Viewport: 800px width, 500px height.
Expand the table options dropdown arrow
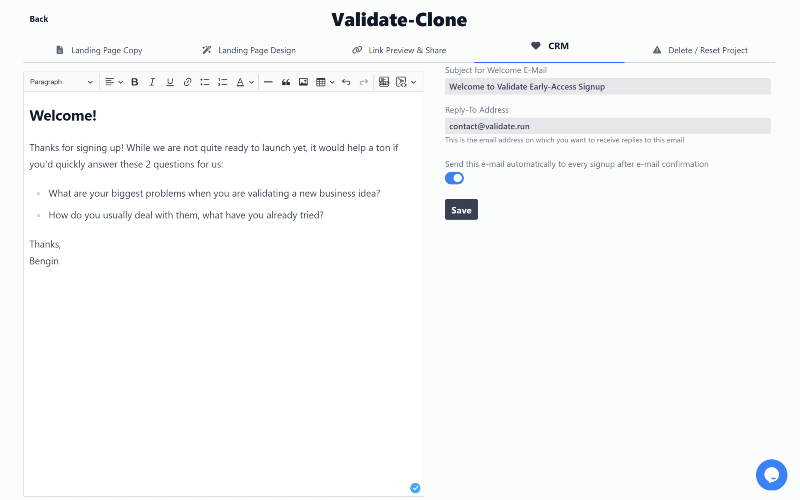click(x=332, y=82)
